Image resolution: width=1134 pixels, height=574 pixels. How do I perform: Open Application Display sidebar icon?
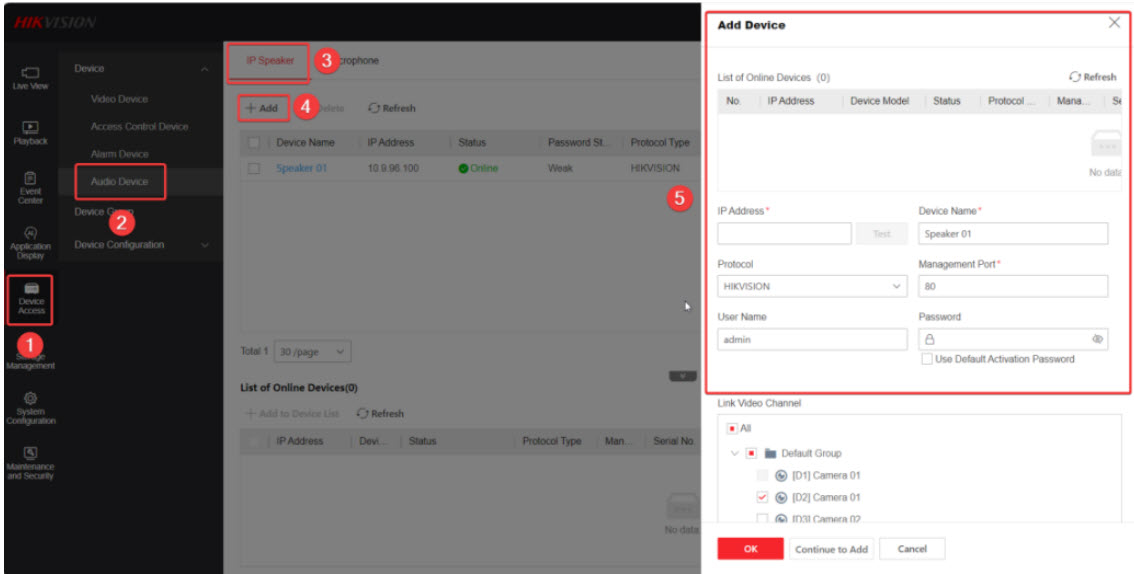(x=30, y=241)
